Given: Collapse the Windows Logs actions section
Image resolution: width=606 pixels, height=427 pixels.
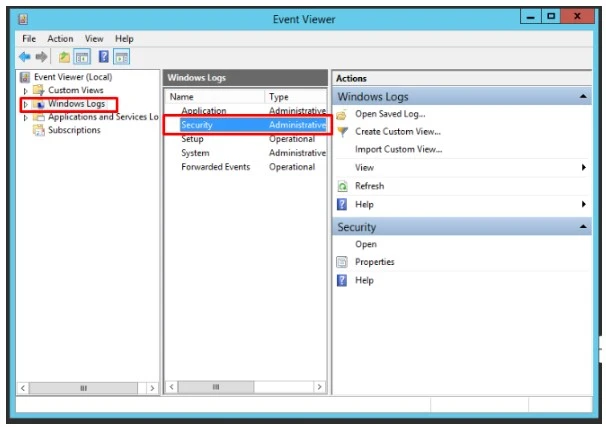Looking at the screenshot, I should click(582, 96).
